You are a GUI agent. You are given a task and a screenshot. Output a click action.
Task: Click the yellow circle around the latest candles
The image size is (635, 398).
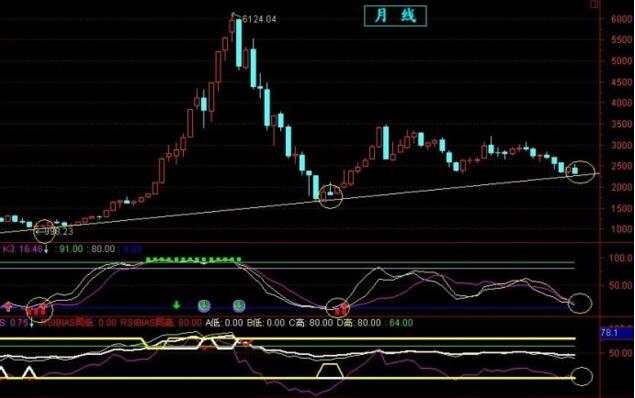[x=580, y=172]
